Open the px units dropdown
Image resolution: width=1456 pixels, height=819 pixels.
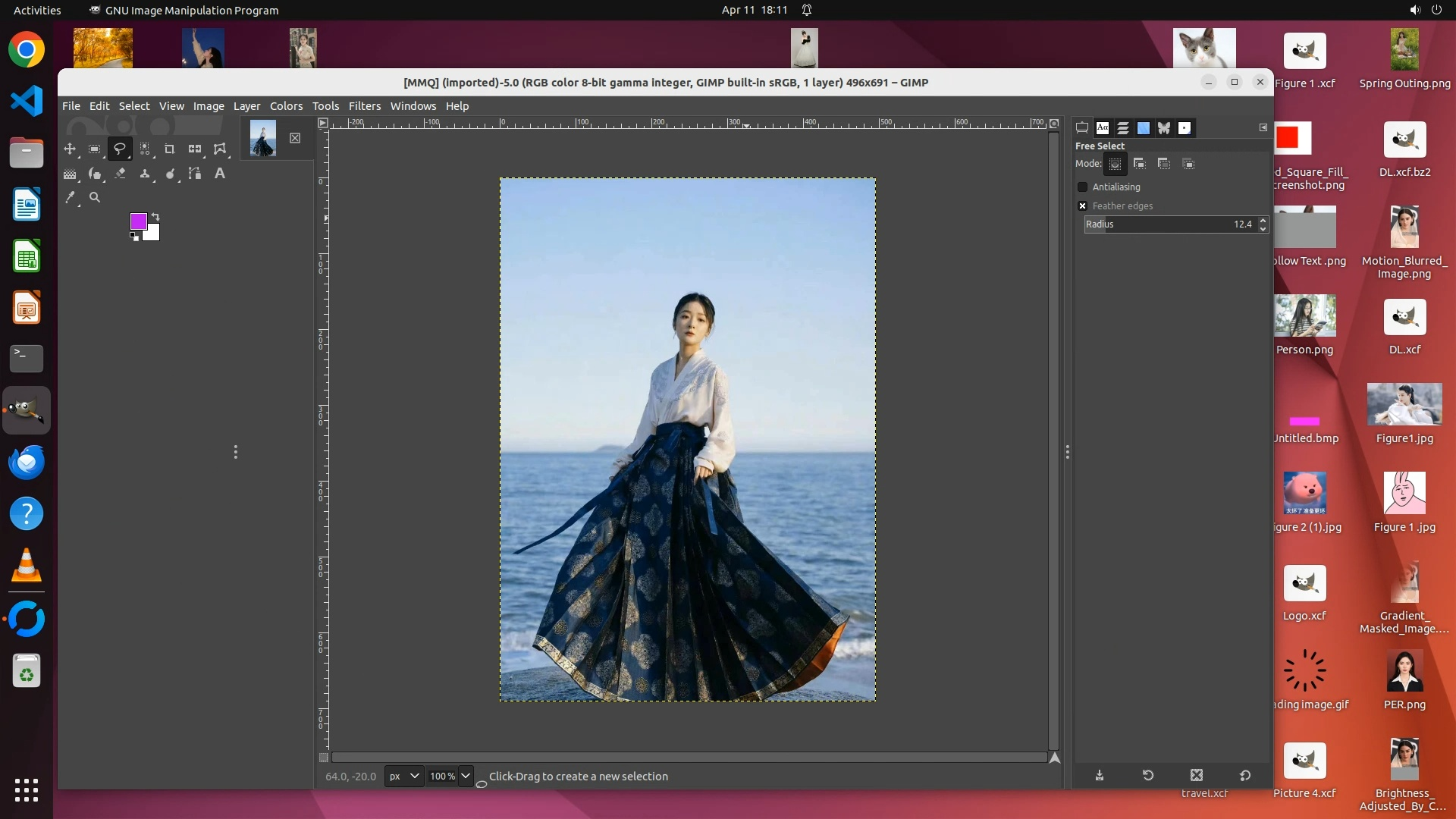pos(403,777)
